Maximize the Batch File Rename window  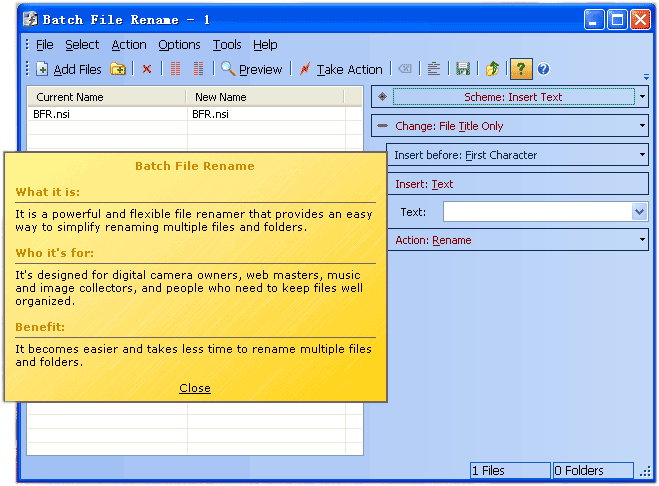coord(617,20)
